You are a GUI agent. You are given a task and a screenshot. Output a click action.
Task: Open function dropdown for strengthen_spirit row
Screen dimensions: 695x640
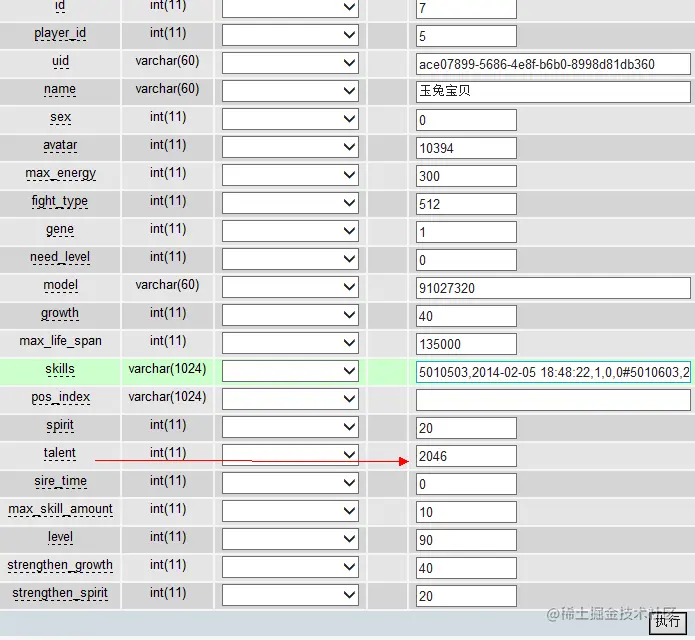[290, 594]
